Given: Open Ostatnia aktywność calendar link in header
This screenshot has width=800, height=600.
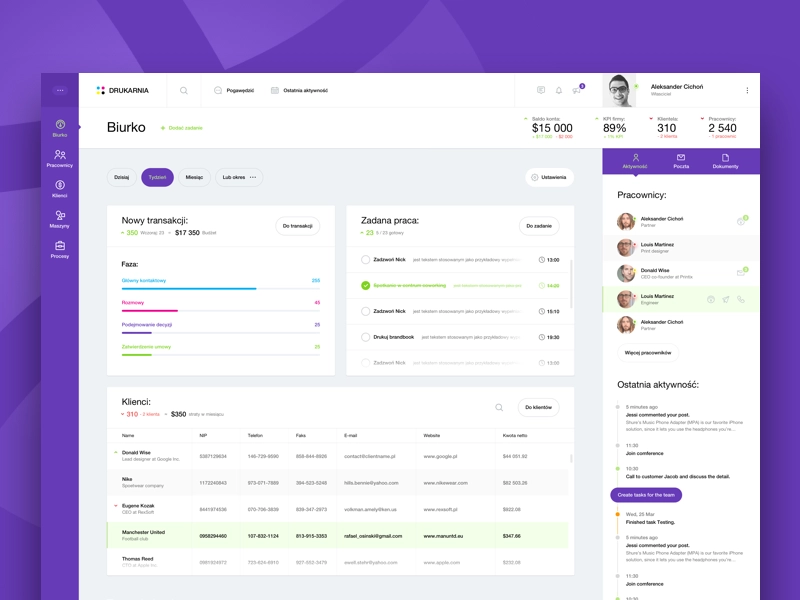Looking at the screenshot, I should tap(299, 90).
